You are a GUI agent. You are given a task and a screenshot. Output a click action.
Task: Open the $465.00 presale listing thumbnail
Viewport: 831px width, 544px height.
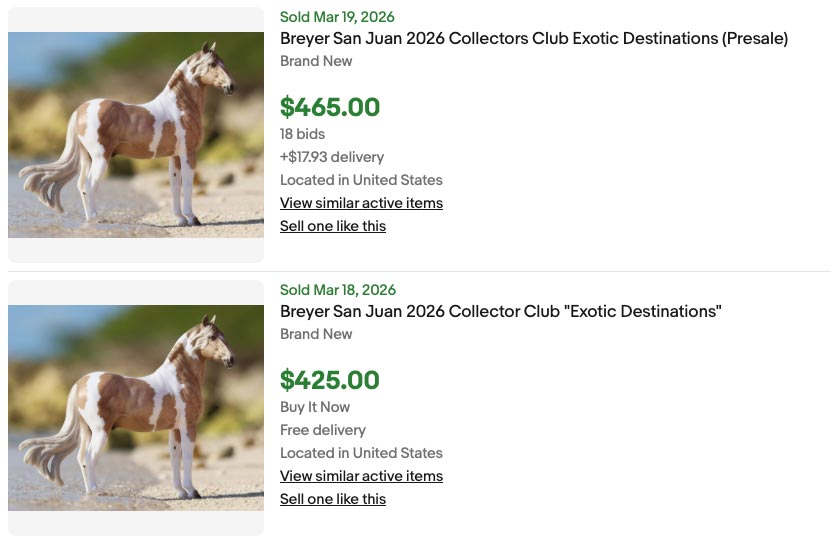pyautogui.click(x=136, y=135)
